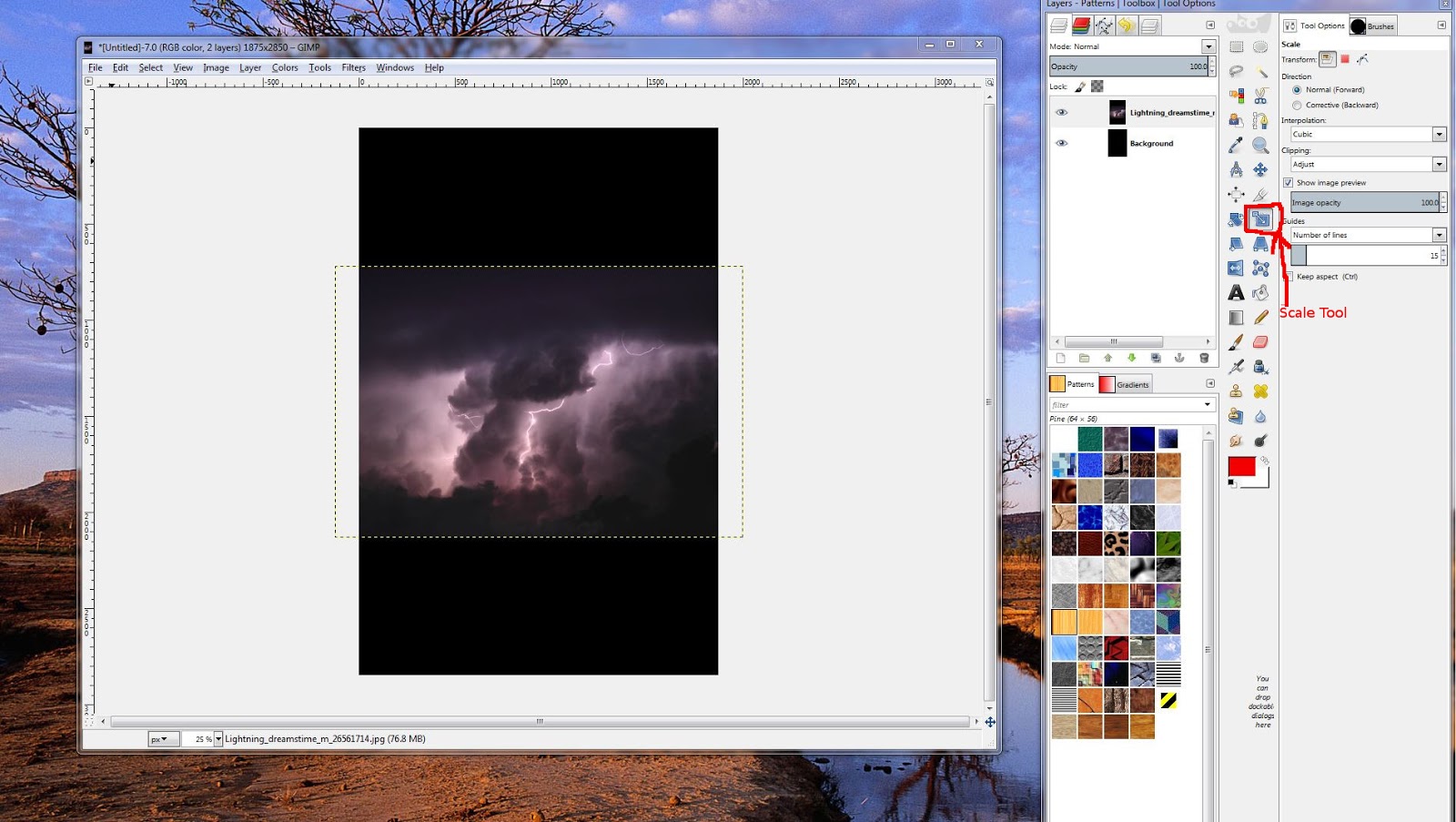Select the Paths tool
Image resolution: width=1456 pixels, height=822 pixels.
pyautogui.click(x=1260, y=120)
